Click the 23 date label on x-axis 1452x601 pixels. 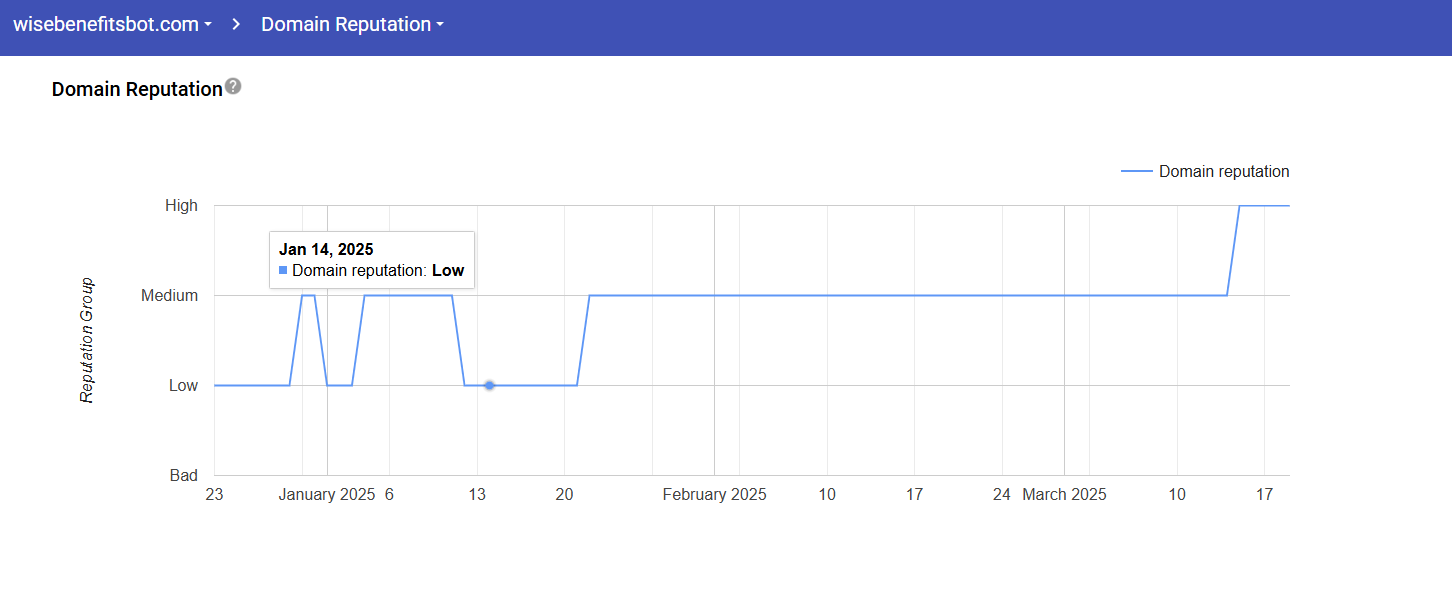pos(214,495)
